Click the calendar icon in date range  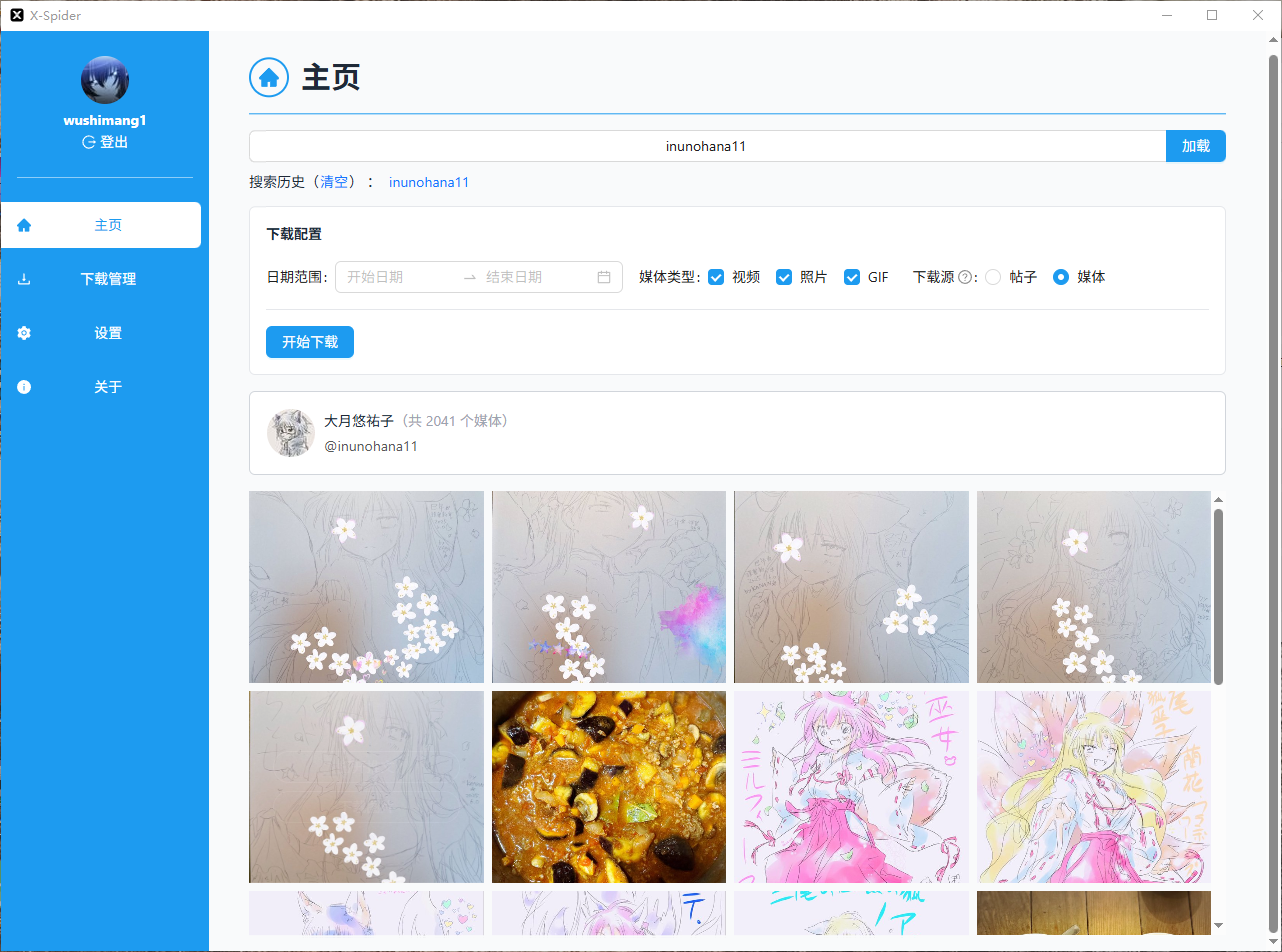tap(604, 277)
